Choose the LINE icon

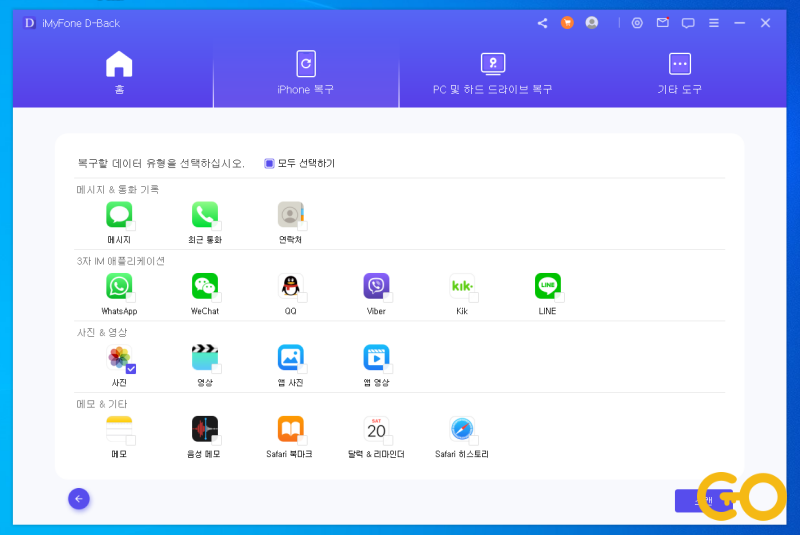(x=547, y=286)
